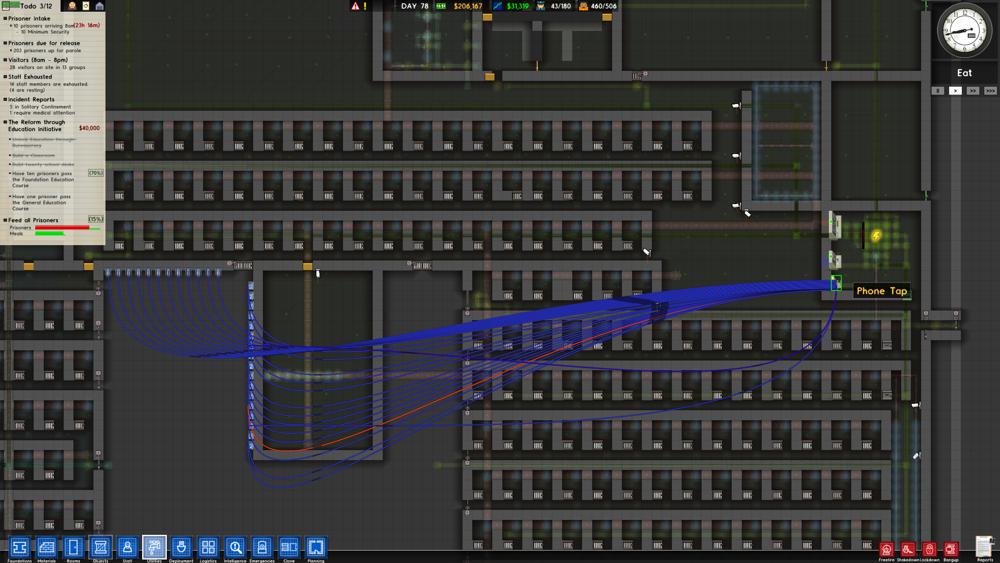Trigger a prison Shakedown
Viewport: 1000px width, 563px height.
[x=908, y=550]
